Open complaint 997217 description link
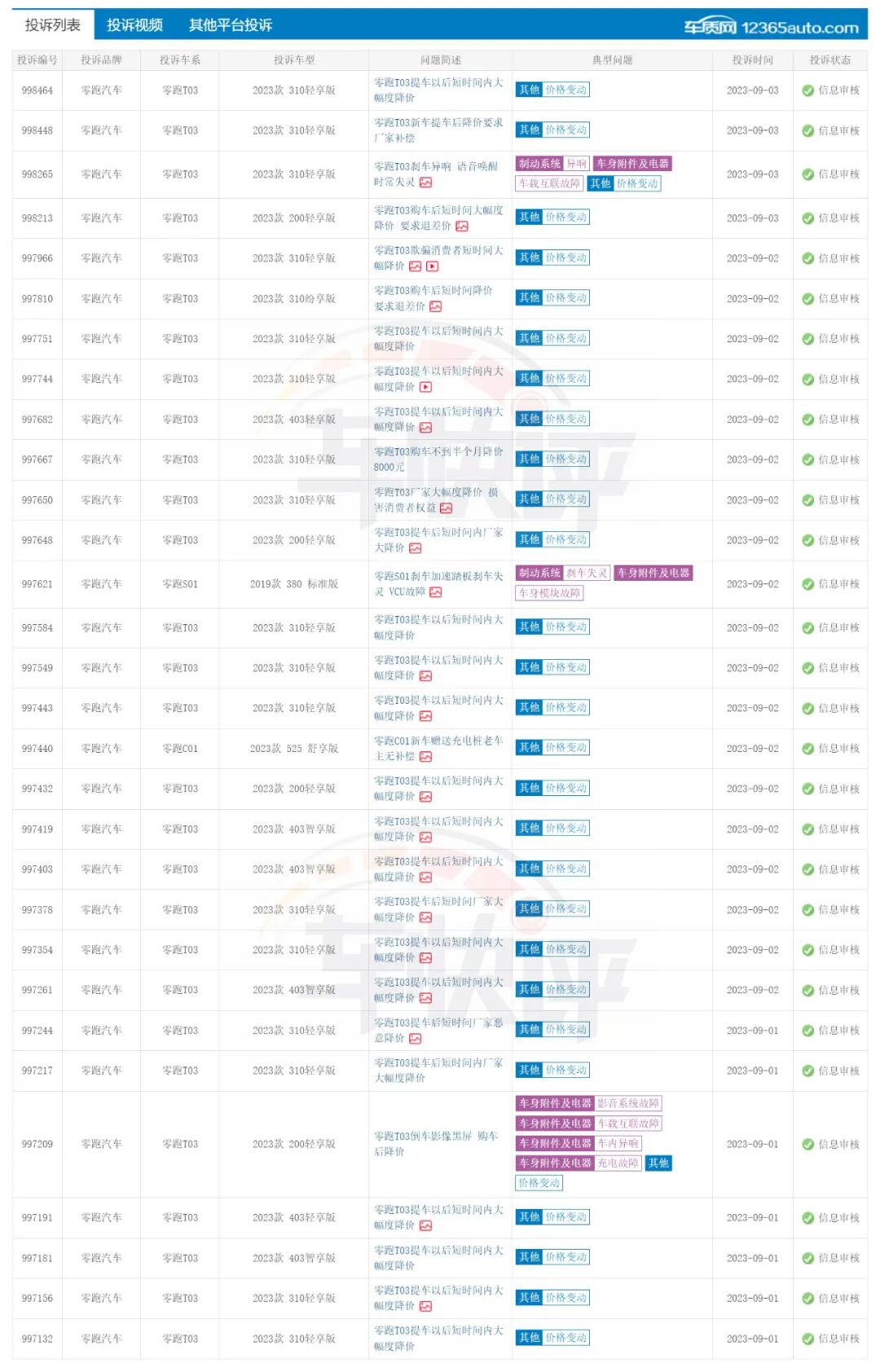 point(438,1071)
